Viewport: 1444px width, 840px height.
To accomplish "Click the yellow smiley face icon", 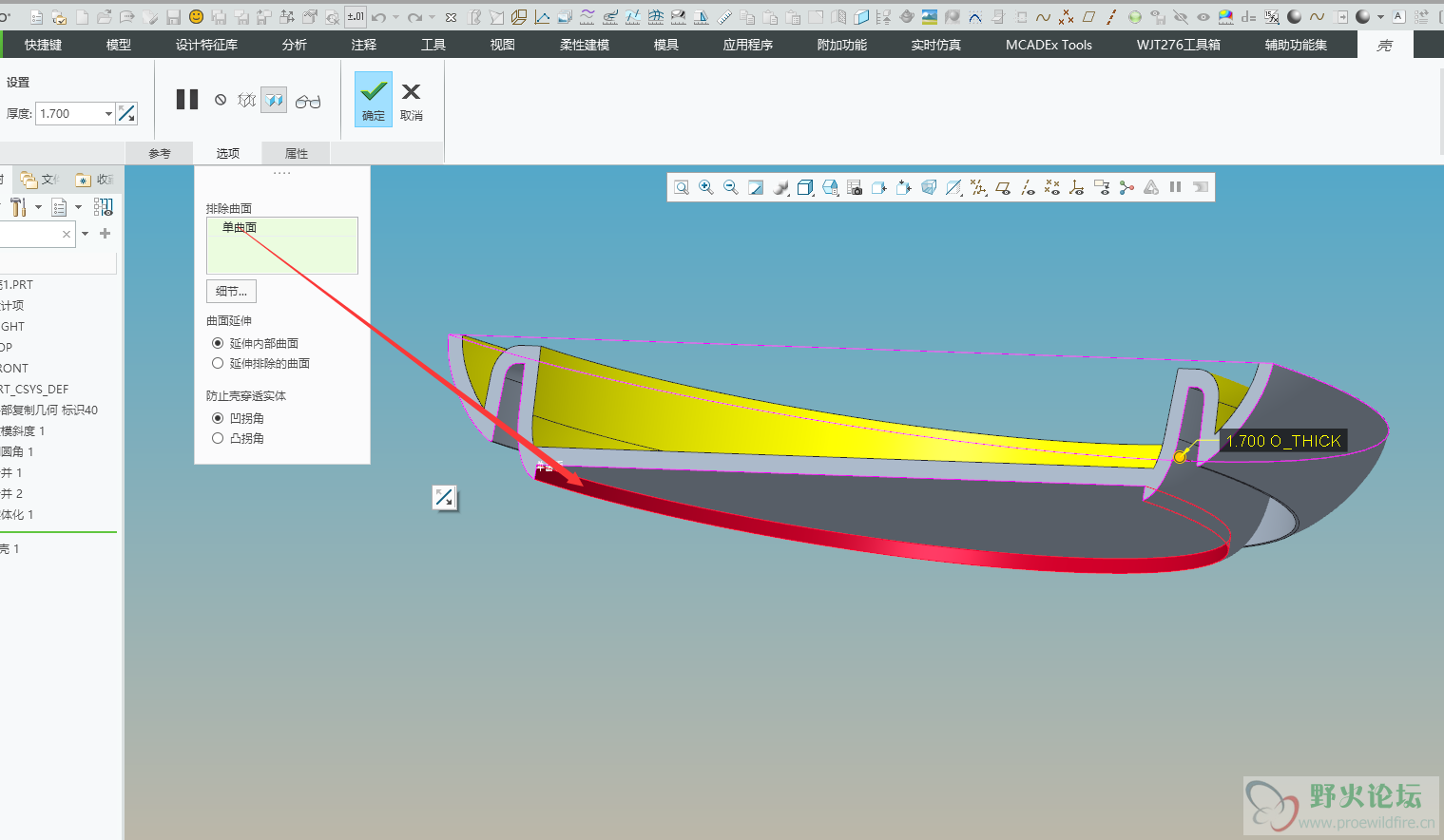I will (197, 17).
